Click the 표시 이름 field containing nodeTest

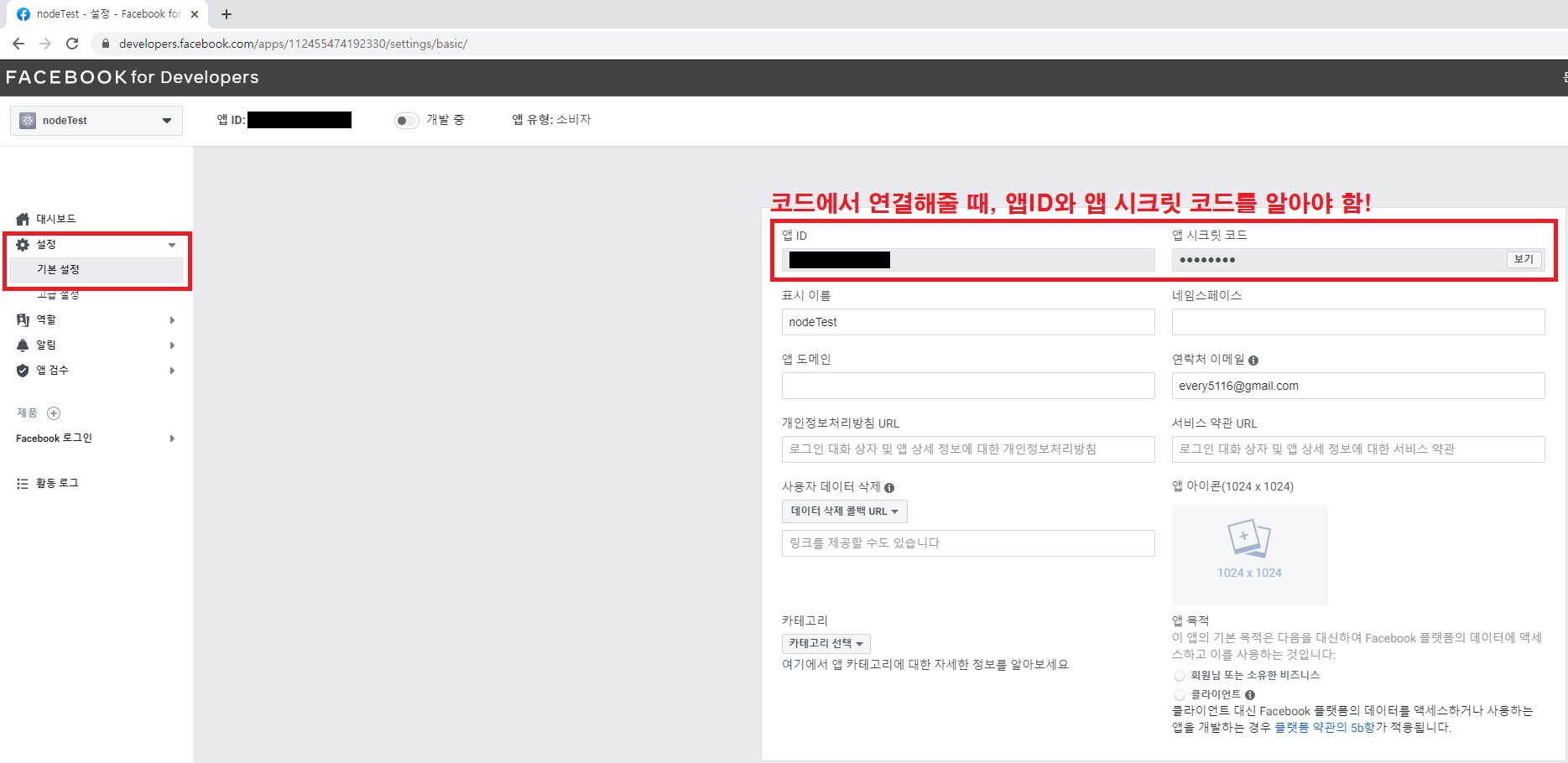[x=968, y=322]
